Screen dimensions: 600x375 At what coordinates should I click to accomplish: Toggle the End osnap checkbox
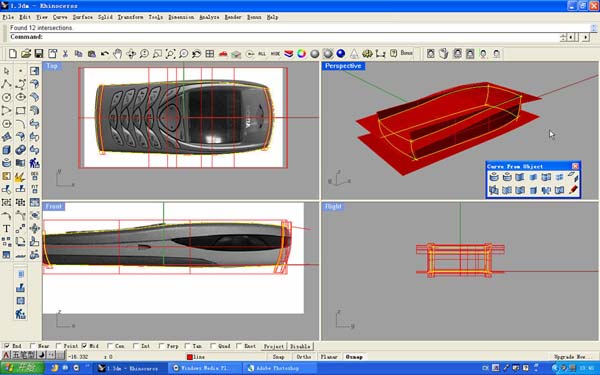tap(7, 346)
